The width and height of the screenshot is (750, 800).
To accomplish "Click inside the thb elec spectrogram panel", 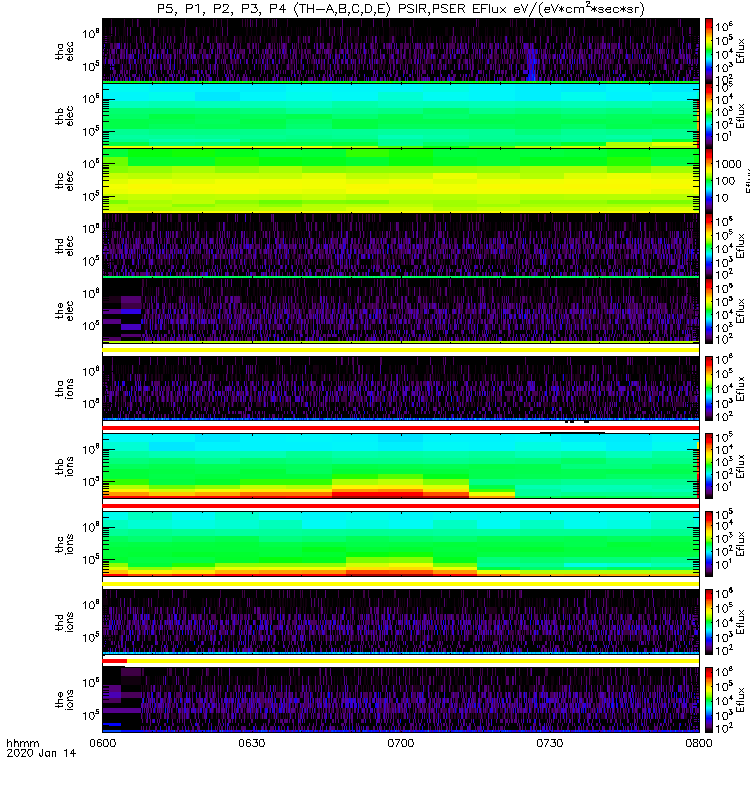I will (401, 115).
